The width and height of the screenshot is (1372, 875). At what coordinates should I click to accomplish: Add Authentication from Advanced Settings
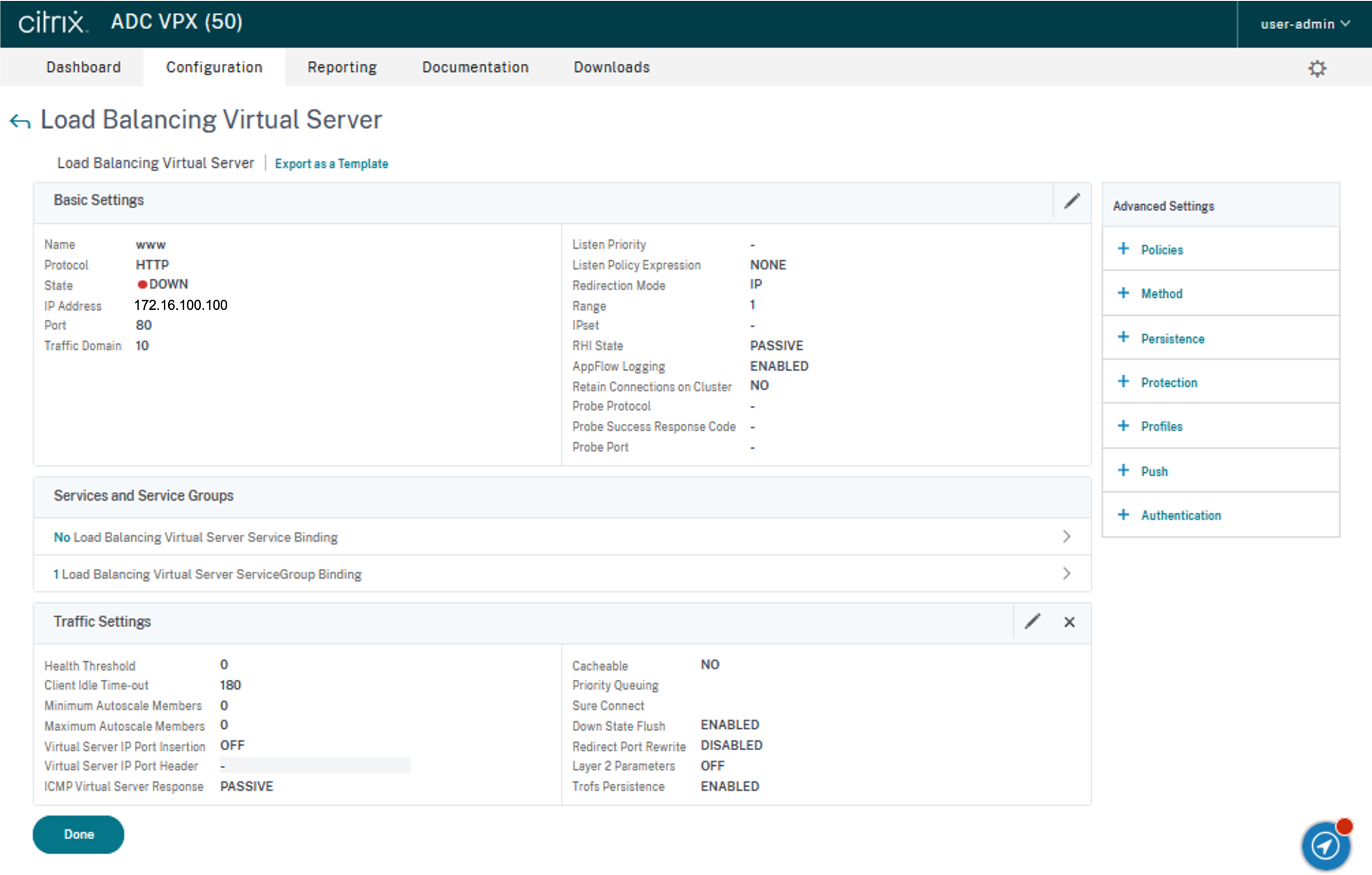click(x=1181, y=515)
